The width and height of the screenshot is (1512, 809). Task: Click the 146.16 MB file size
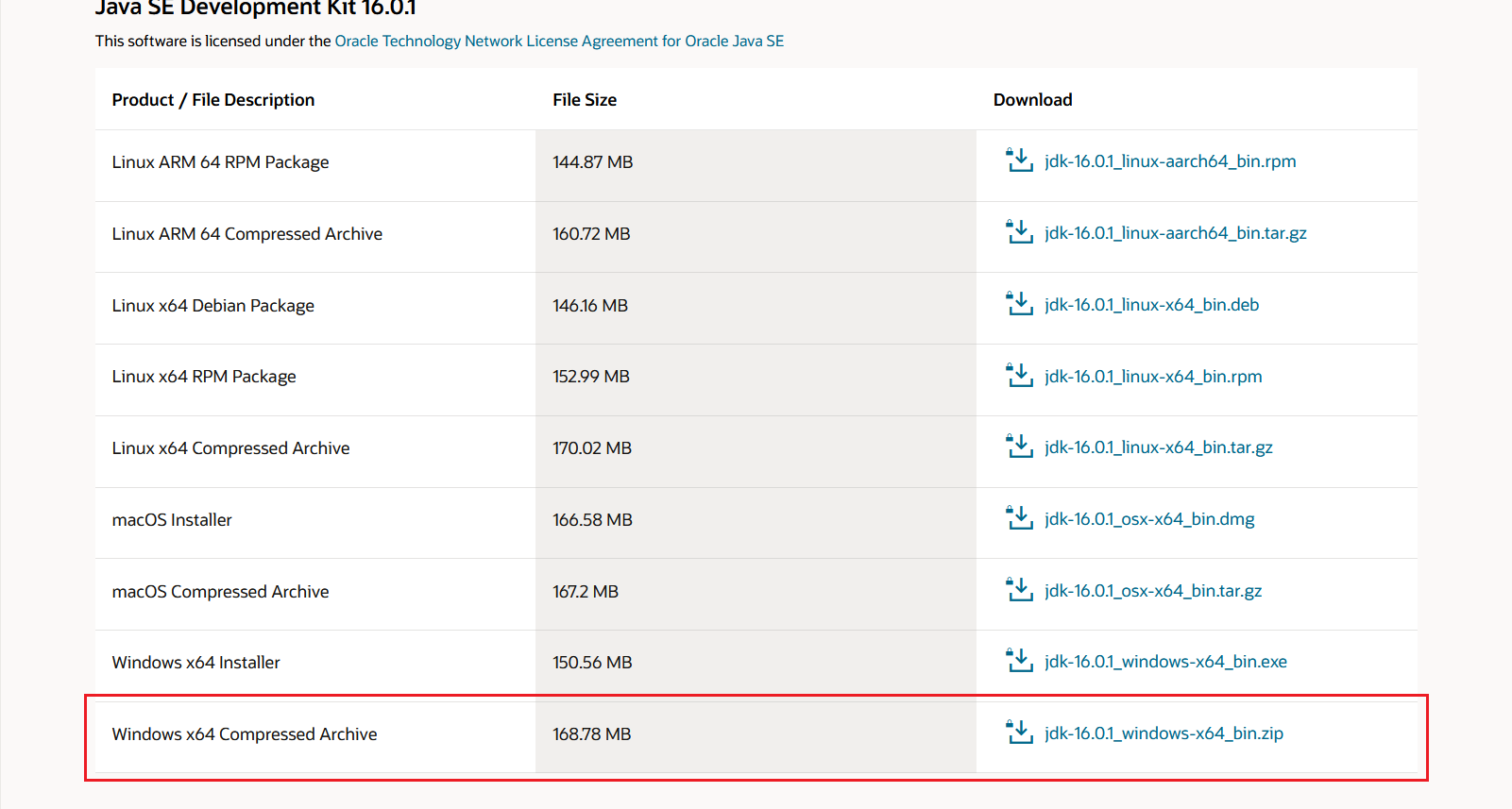(x=590, y=306)
